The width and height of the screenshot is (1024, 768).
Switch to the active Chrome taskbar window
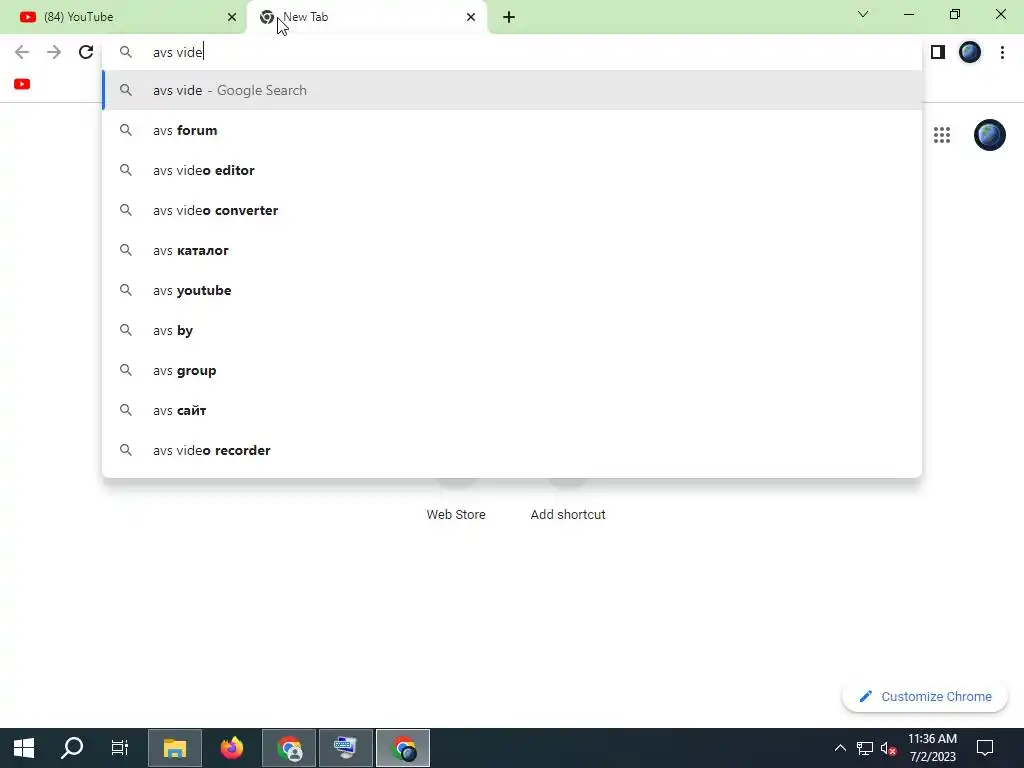tap(403, 748)
